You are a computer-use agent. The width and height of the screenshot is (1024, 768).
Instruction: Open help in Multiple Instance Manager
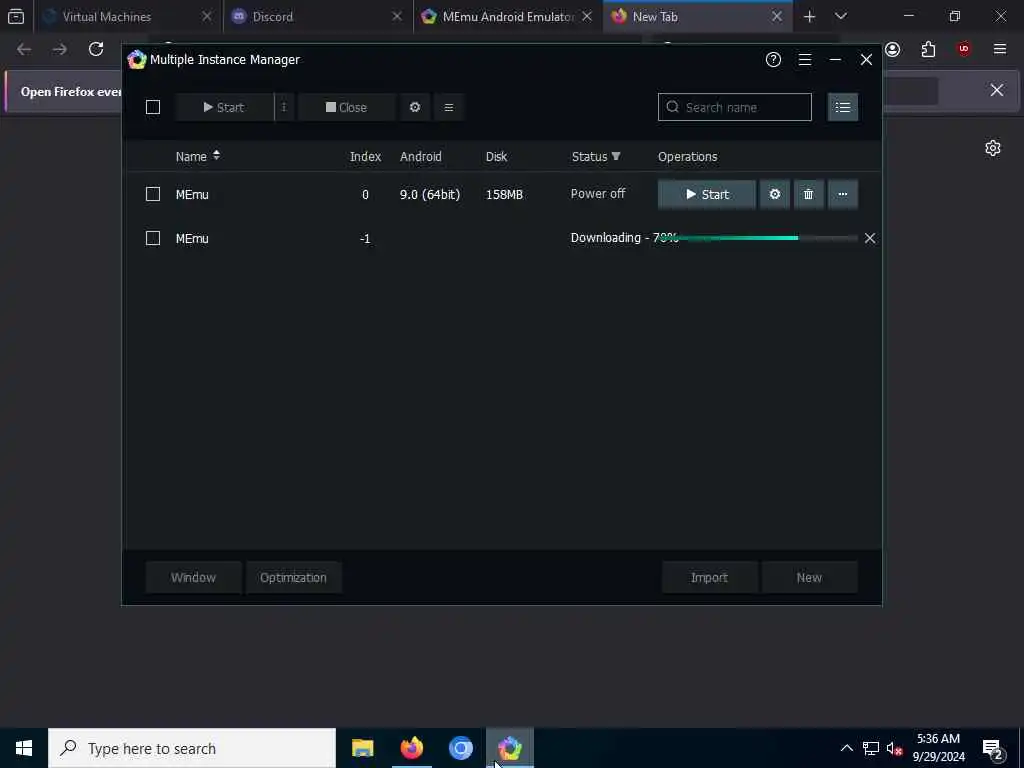pos(773,59)
